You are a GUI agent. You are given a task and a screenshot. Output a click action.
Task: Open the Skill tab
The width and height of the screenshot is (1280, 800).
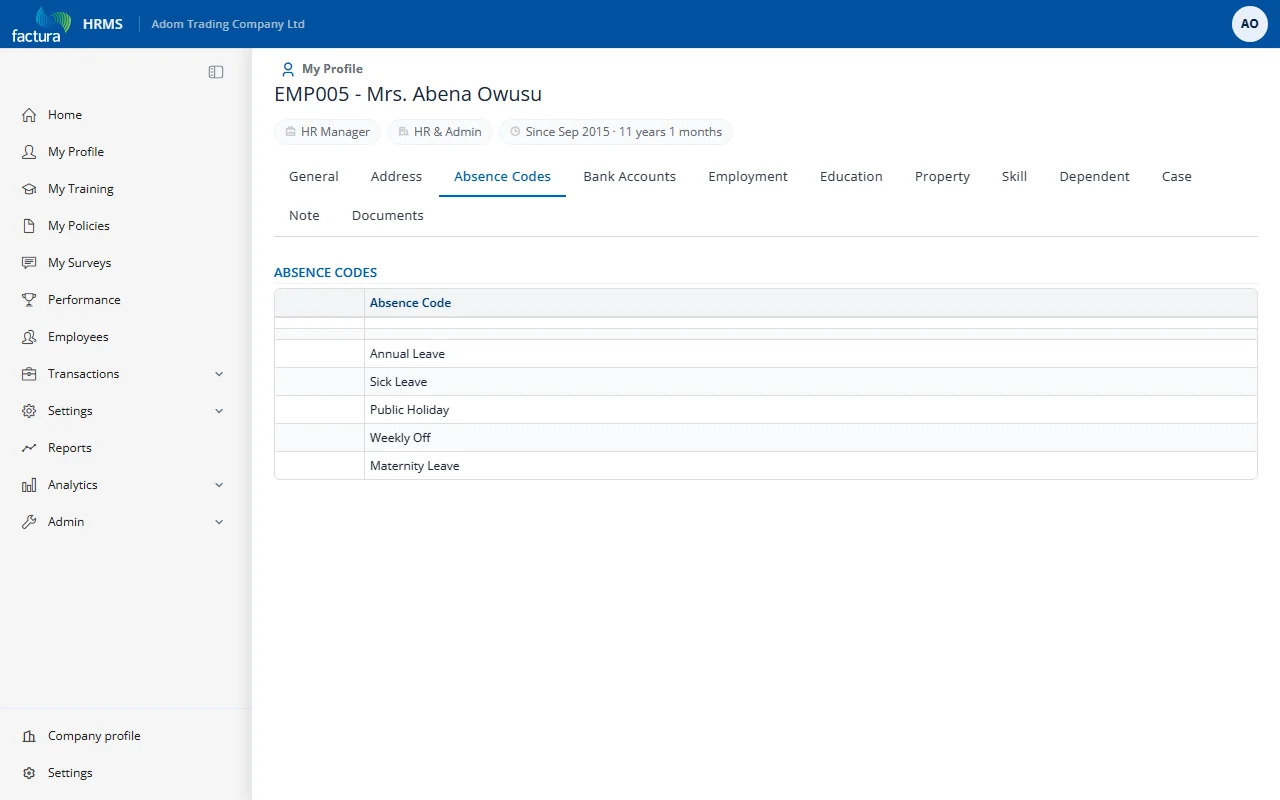click(1014, 177)
